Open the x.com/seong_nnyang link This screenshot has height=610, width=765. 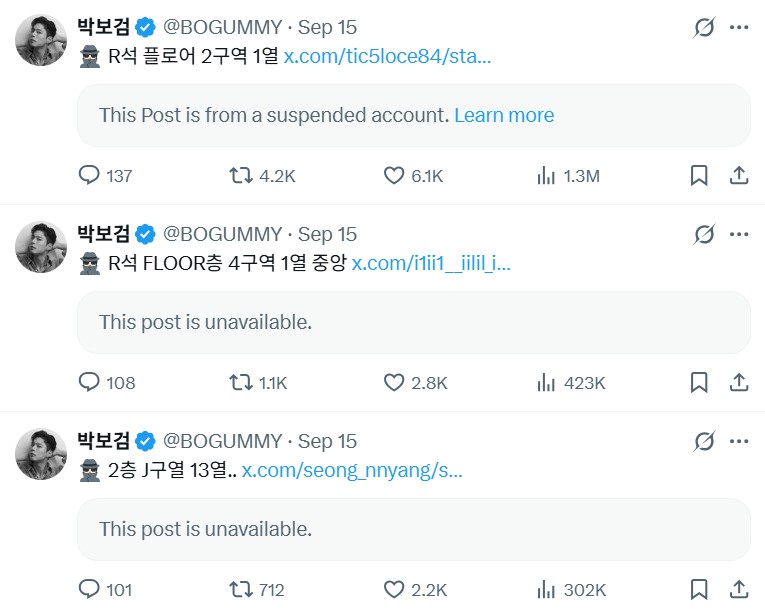coord(352,470)
